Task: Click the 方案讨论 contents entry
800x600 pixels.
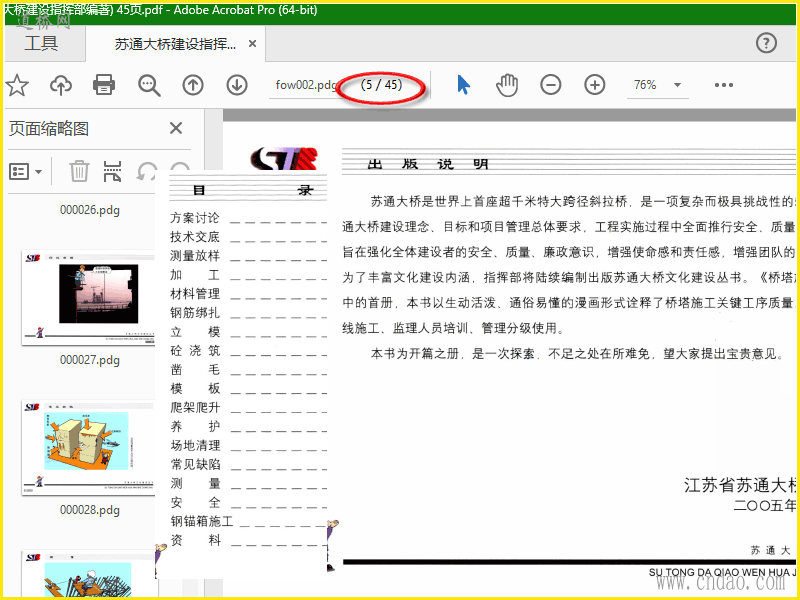Action: pyautogui.click(x=194, y=218)
